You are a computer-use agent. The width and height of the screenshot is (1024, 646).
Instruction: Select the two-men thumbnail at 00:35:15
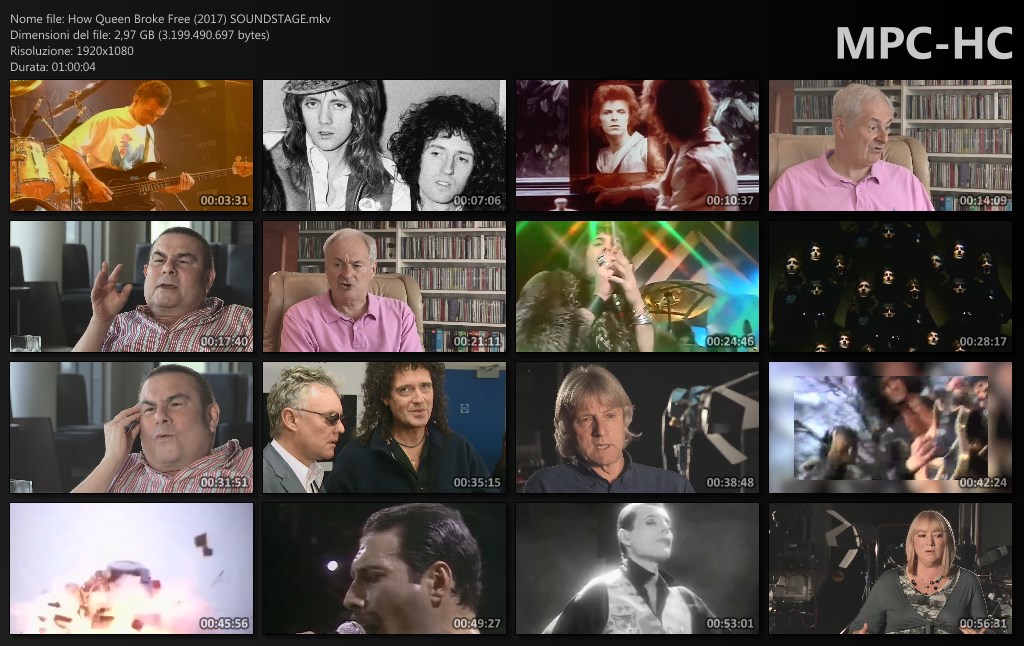[384, 427]
